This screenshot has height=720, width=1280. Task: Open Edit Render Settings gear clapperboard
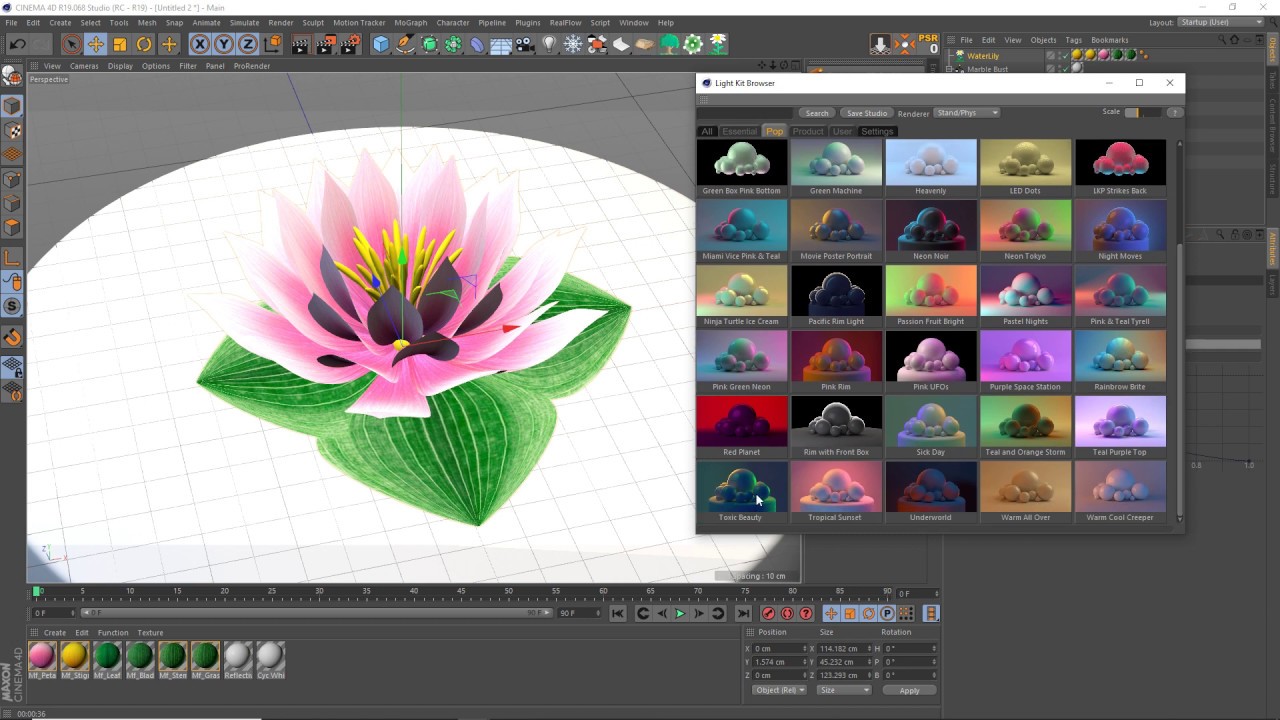pos(350,44)
